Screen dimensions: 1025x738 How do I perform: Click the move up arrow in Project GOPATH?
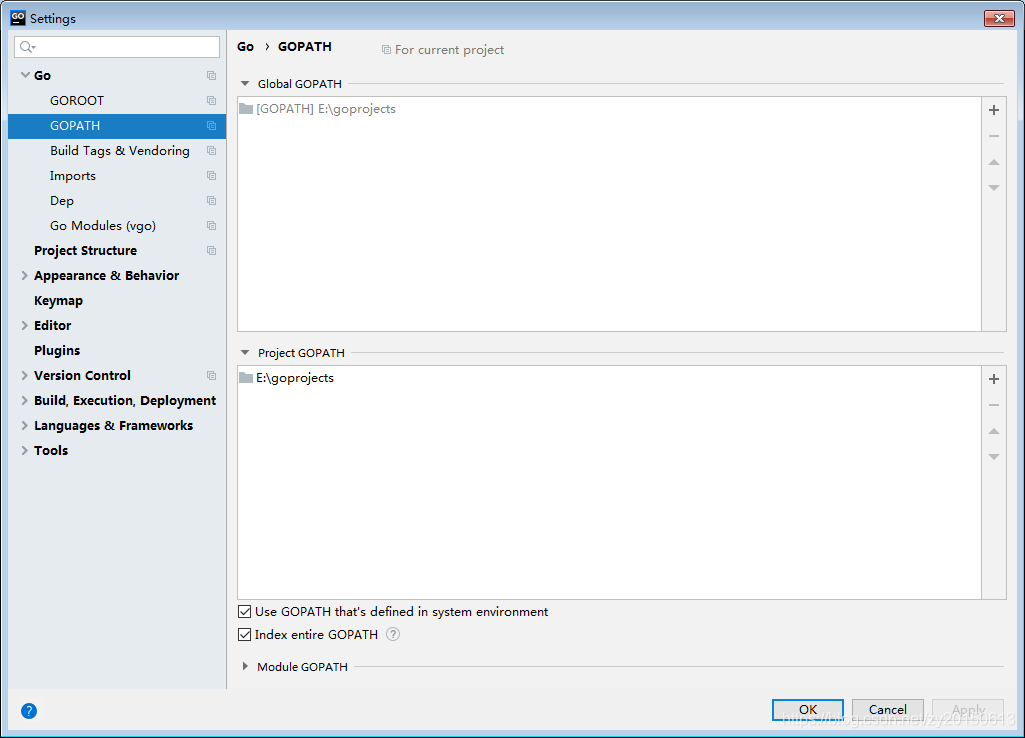pyautogui.click(x=994, y=431)
